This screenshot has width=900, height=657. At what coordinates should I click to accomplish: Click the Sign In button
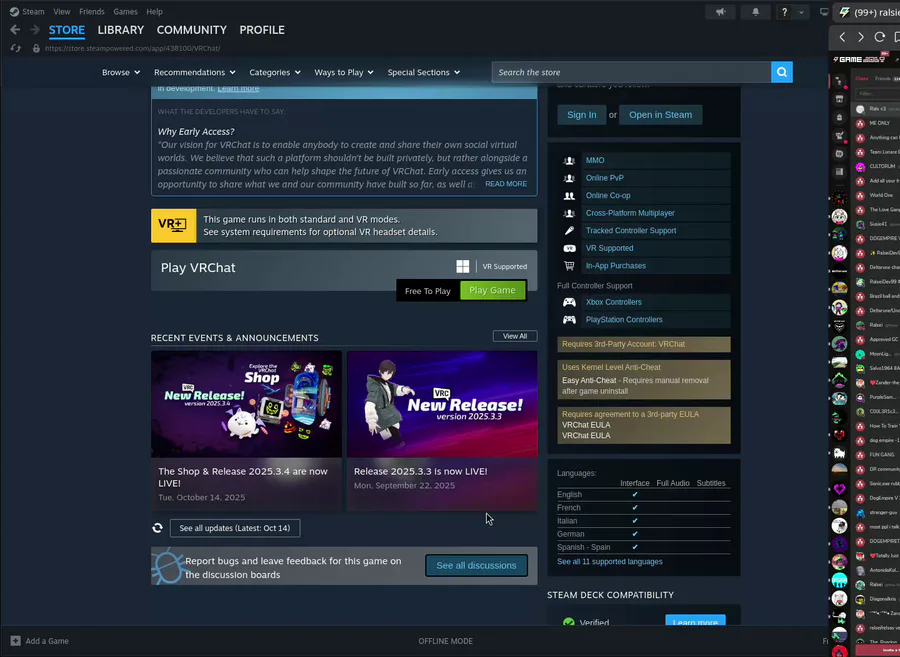click(x=581, y=115)
